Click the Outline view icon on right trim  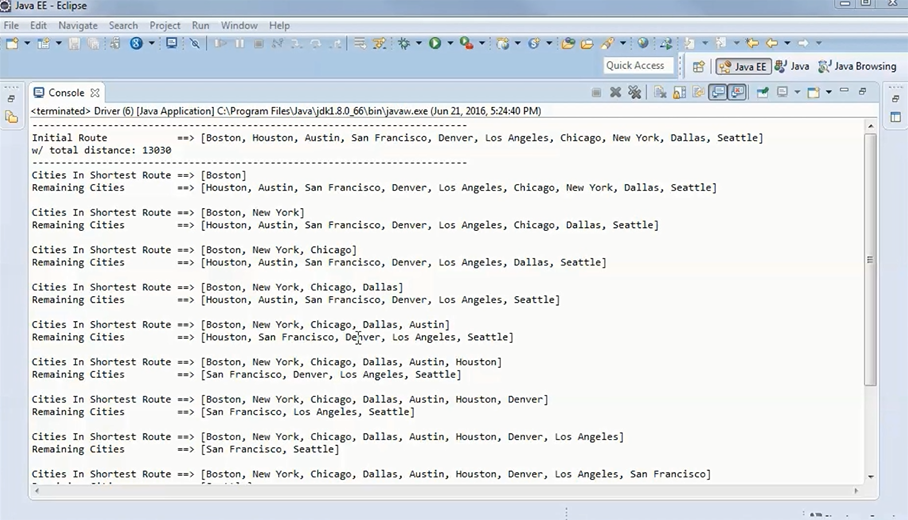pos(896,117)
